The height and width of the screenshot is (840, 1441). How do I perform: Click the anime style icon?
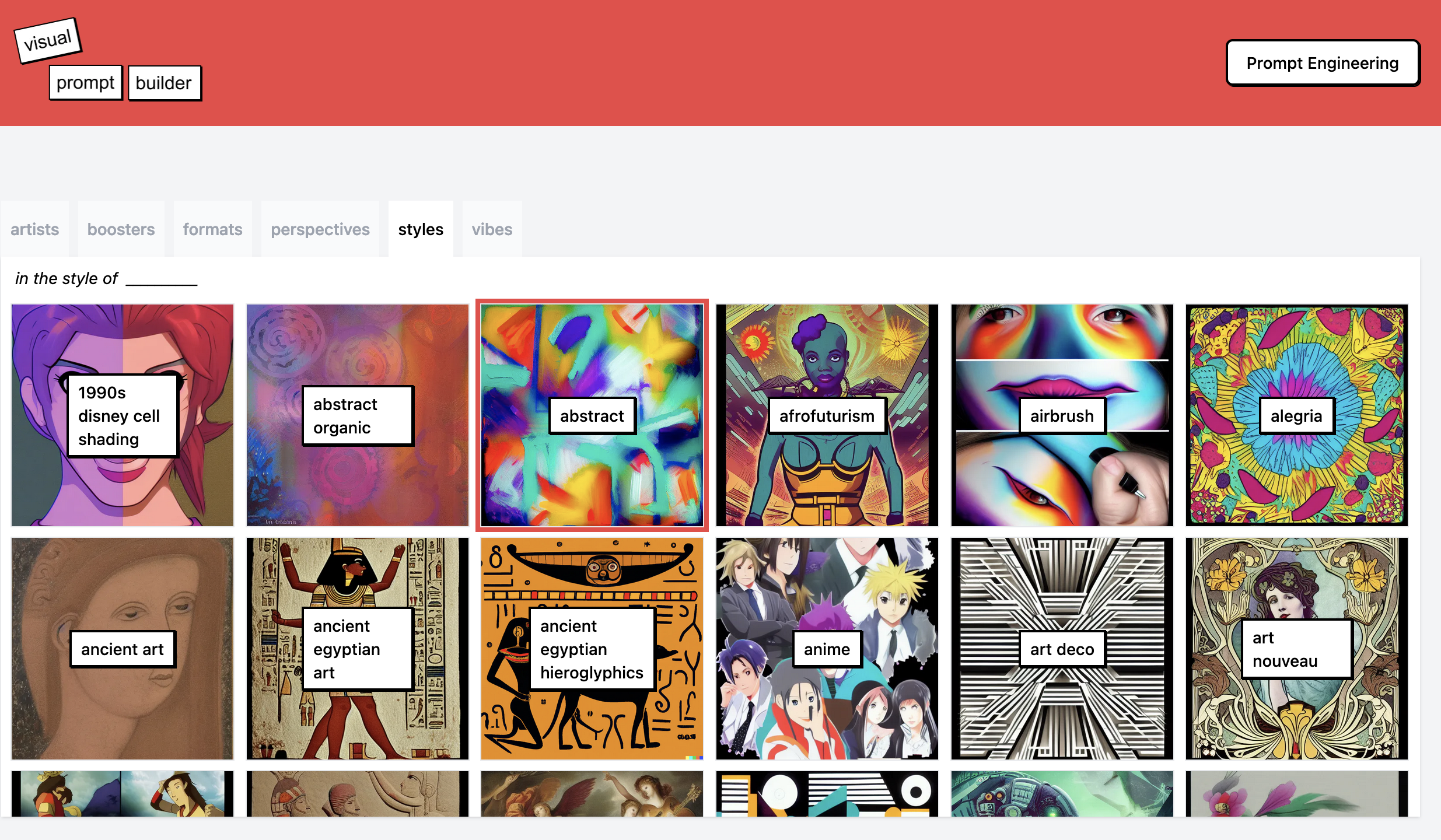(827, 648)
